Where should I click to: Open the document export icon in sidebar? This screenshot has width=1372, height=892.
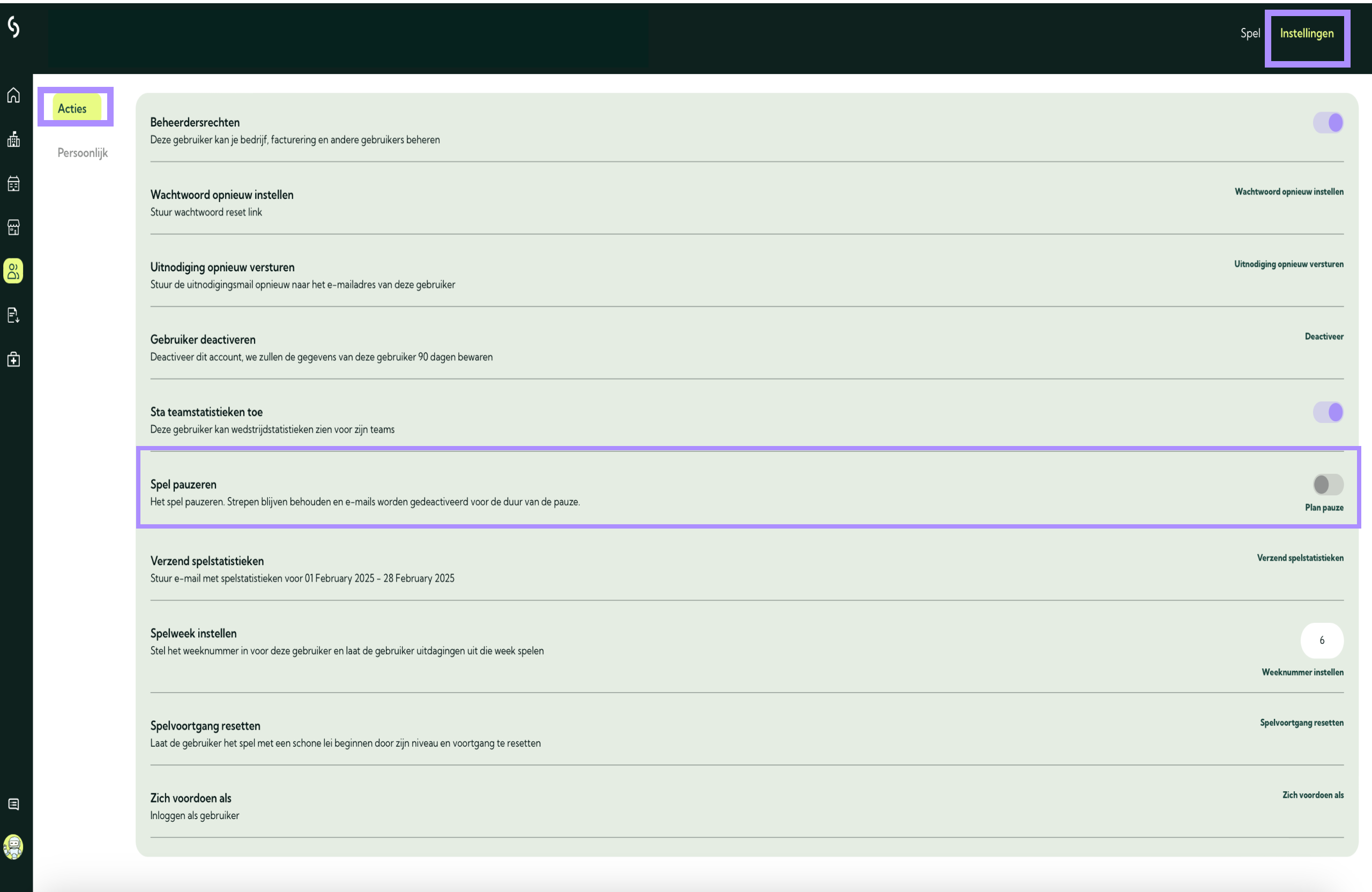coord(14,315)
